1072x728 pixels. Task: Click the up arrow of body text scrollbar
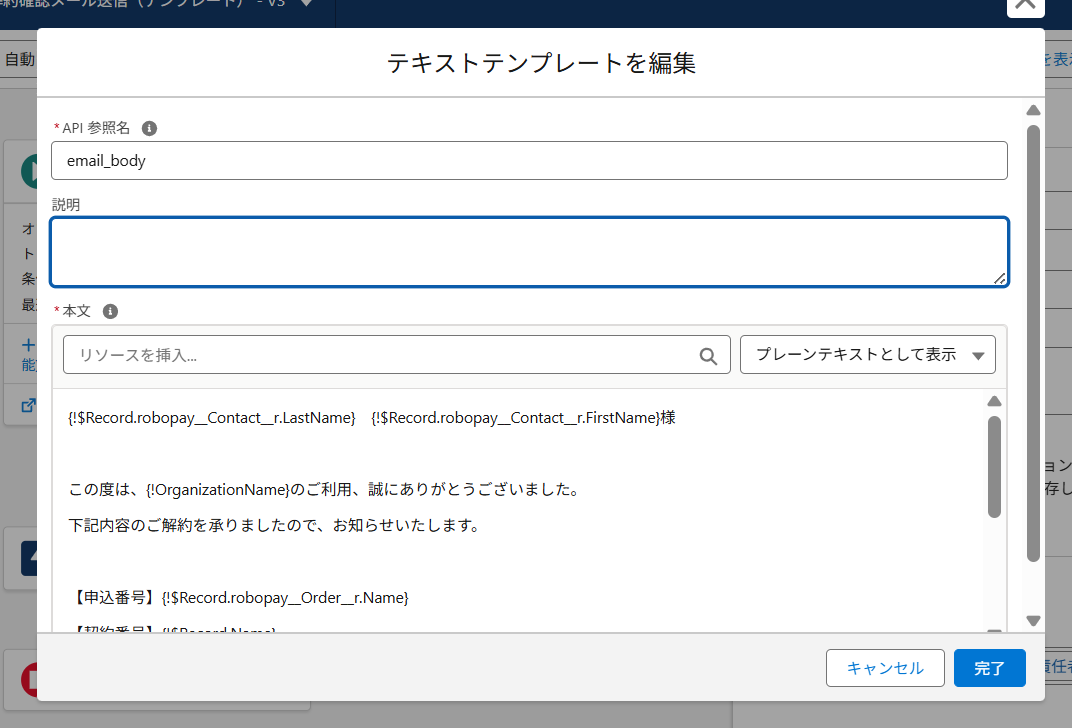(994, 402)
